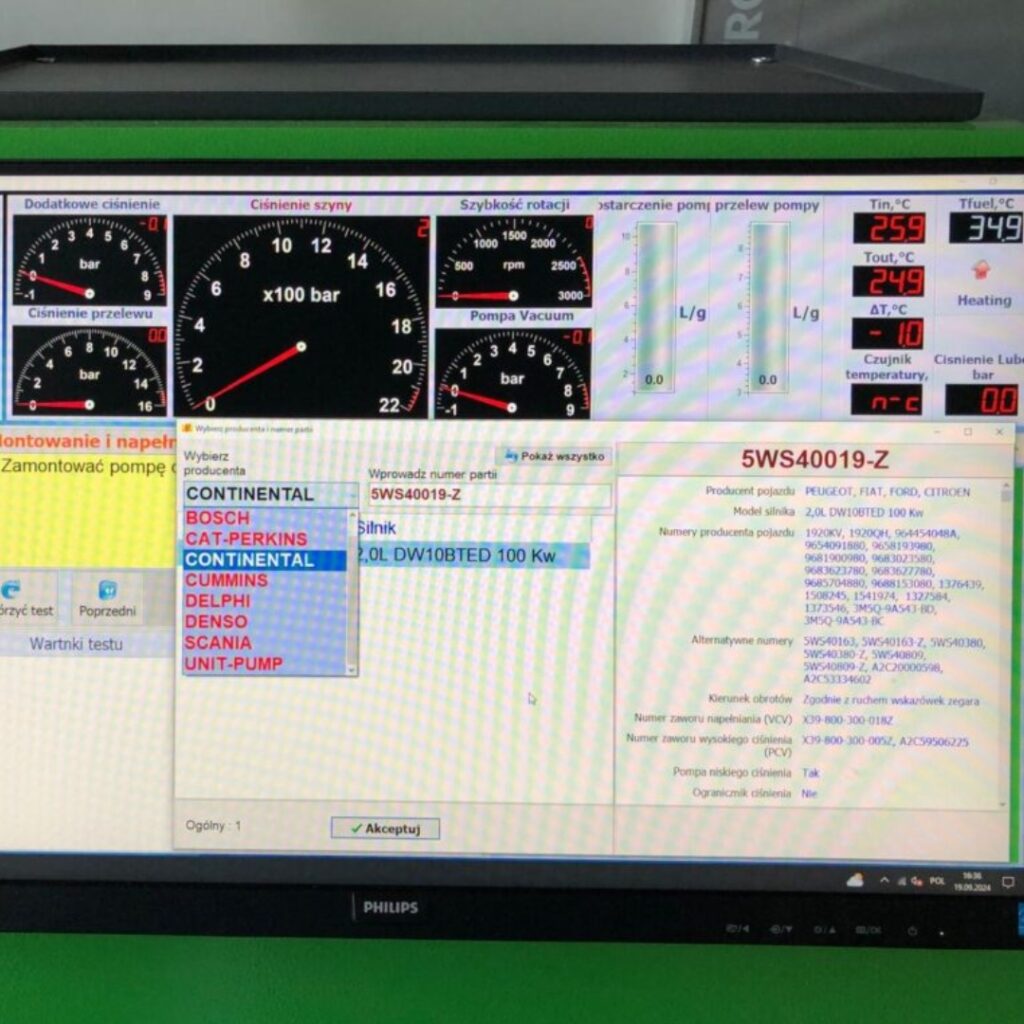
Task: Click the Tout temperature readout
Action: click(888, 281)
